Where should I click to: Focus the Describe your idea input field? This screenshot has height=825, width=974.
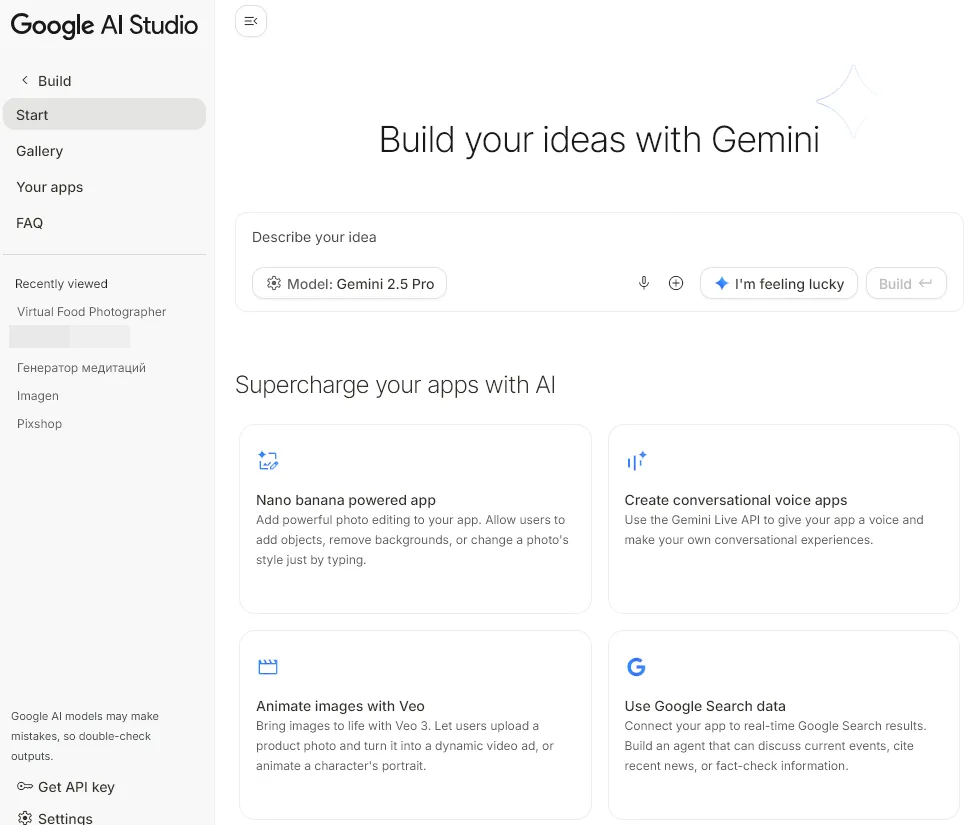click(590, 238)
